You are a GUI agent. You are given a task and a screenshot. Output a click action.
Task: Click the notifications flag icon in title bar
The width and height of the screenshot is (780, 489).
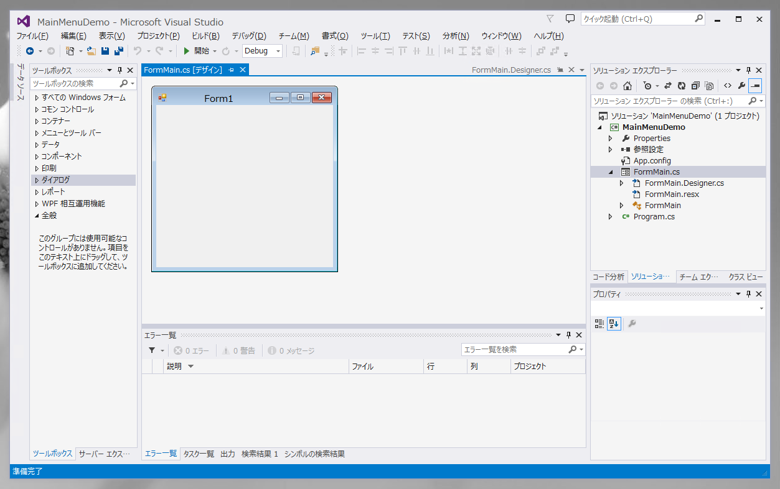[x=550, y=19]
